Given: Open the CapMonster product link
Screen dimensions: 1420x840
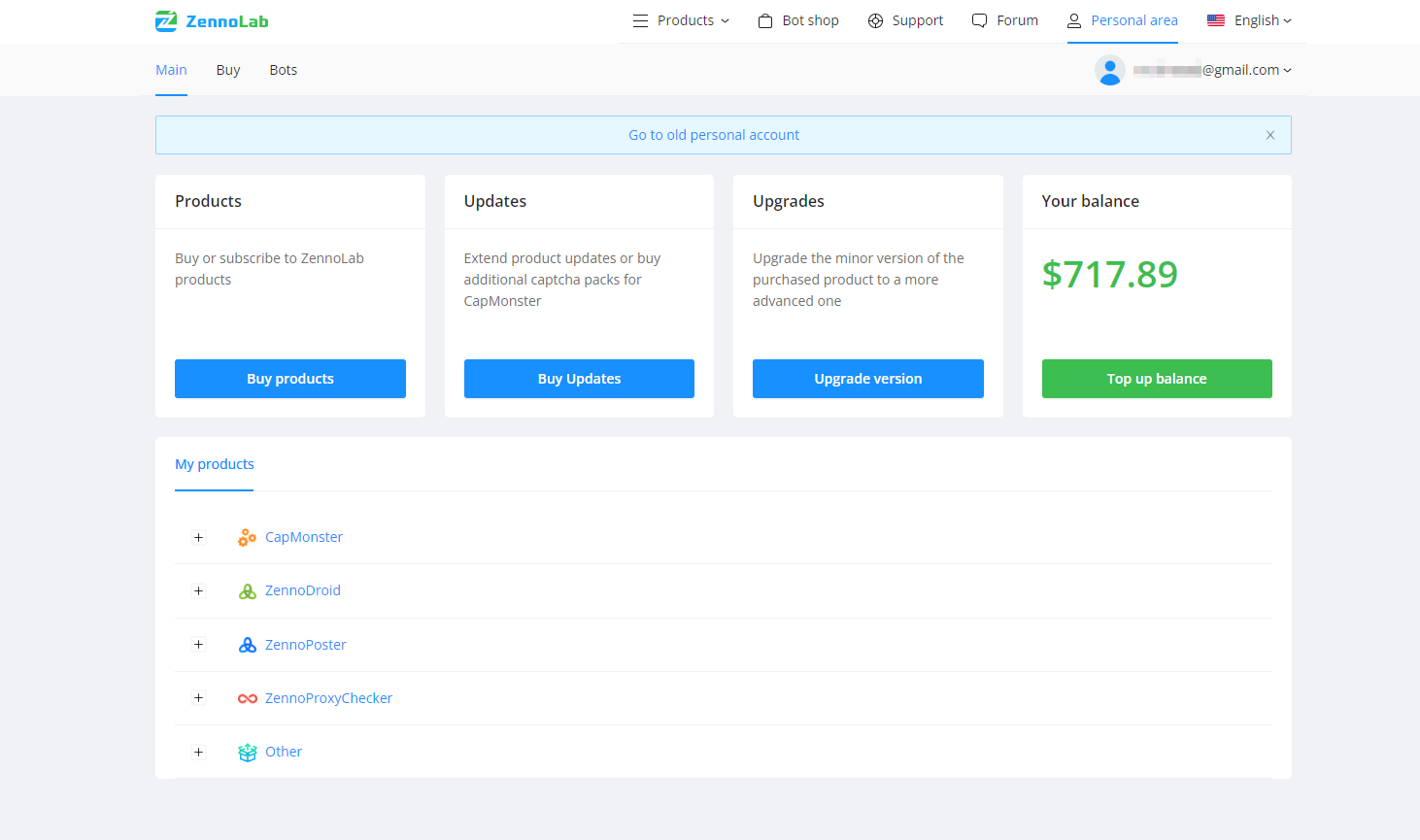Looking at the screenshot, I should click(304, 537).
